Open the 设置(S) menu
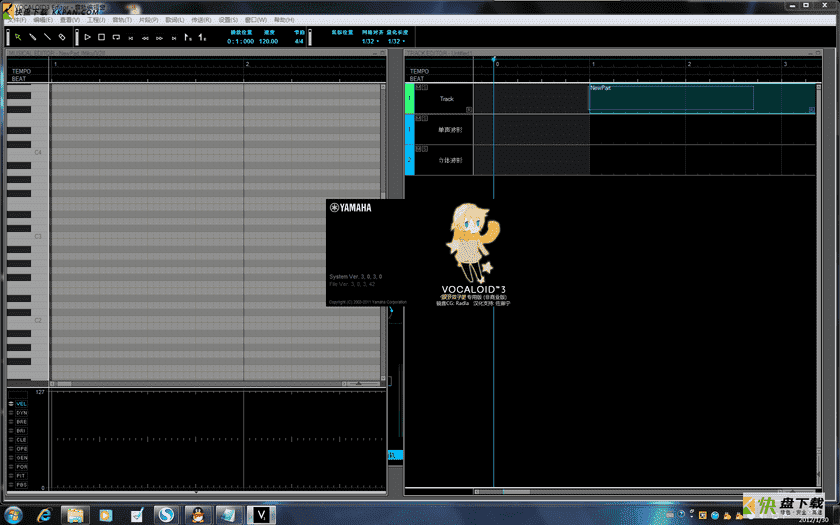 pos(228,20)
